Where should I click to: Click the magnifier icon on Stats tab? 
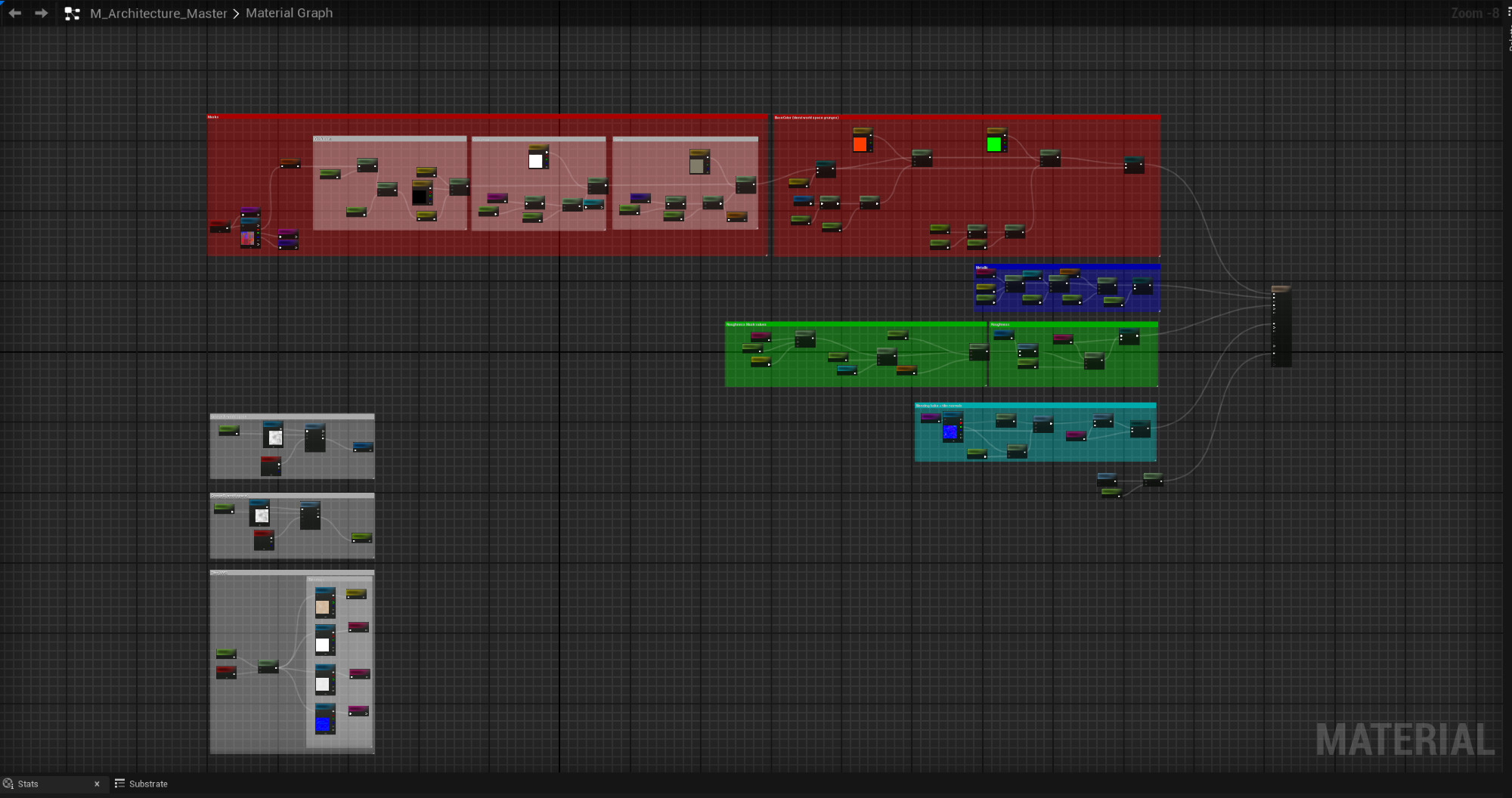[8, 784]
